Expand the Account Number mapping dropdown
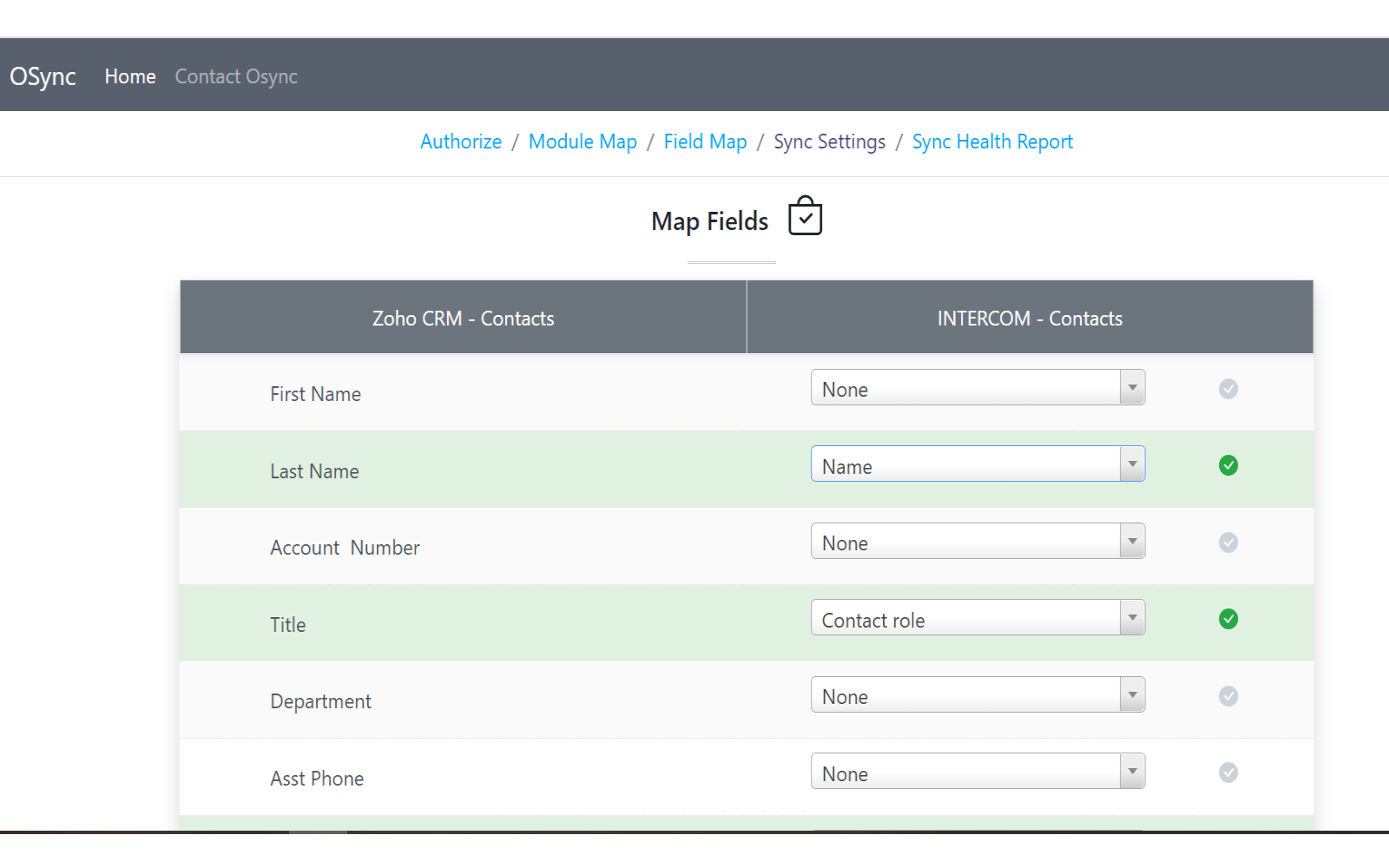This screenshot has height=868, width=1389. point(978,542)
